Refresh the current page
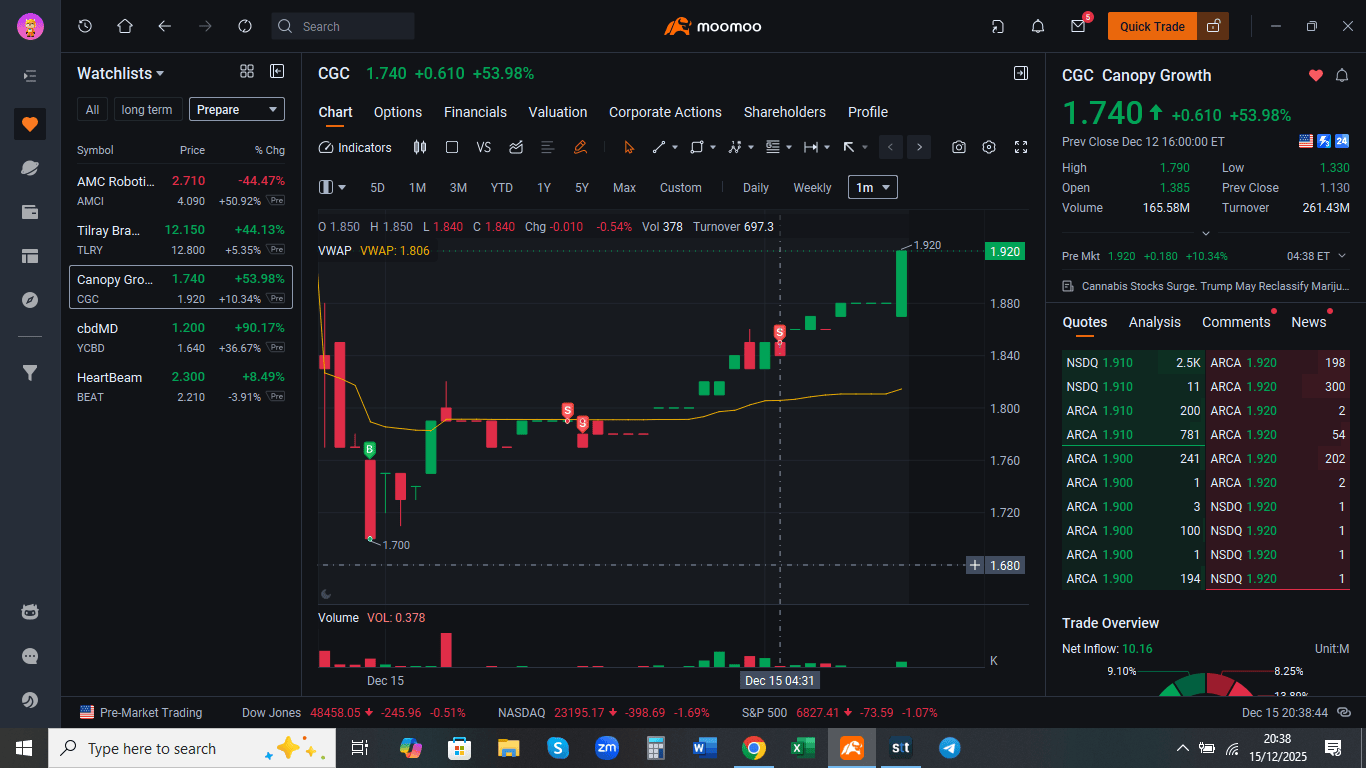This screenshot has width=1366, height=768. point(245,26)
